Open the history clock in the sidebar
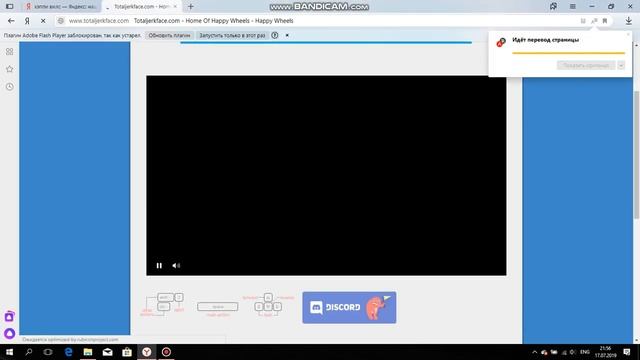Screen dimensions: 640x360 tap(9, 87)
